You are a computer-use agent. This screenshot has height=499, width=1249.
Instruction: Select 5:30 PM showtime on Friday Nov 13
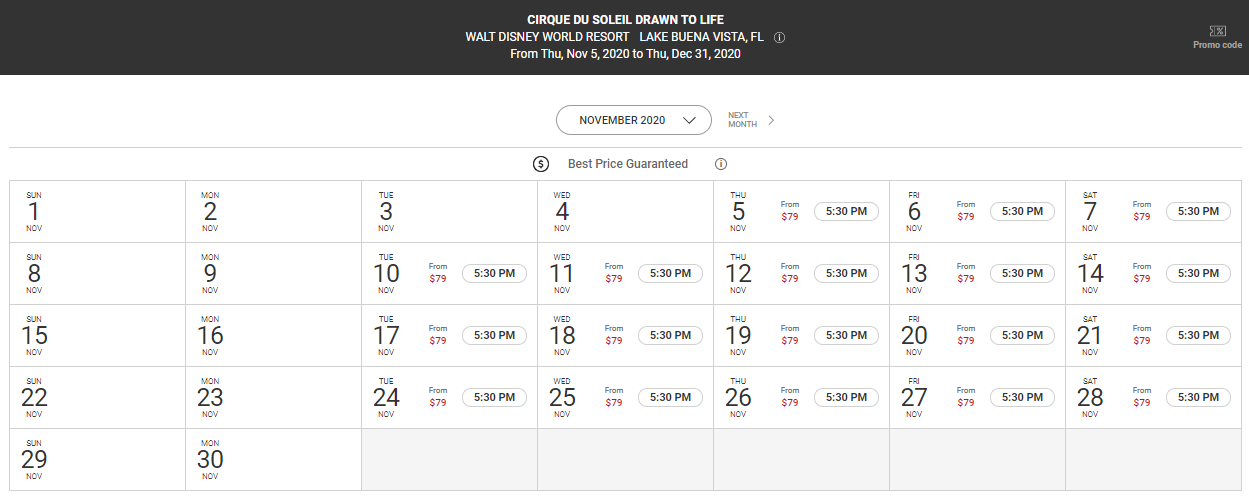(x=1022, y=273)
